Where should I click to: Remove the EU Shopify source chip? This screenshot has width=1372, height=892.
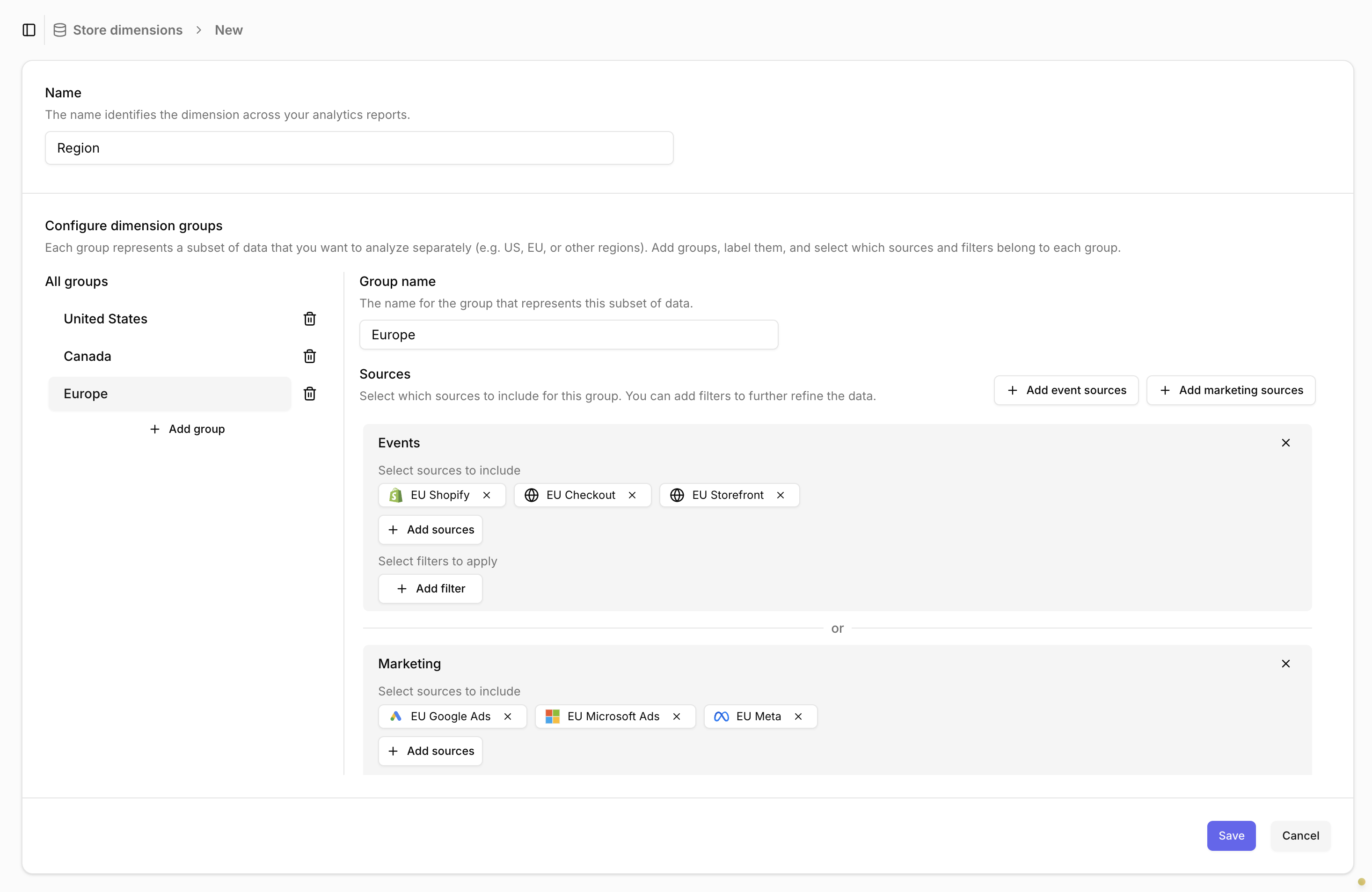(x=486, y=495)
